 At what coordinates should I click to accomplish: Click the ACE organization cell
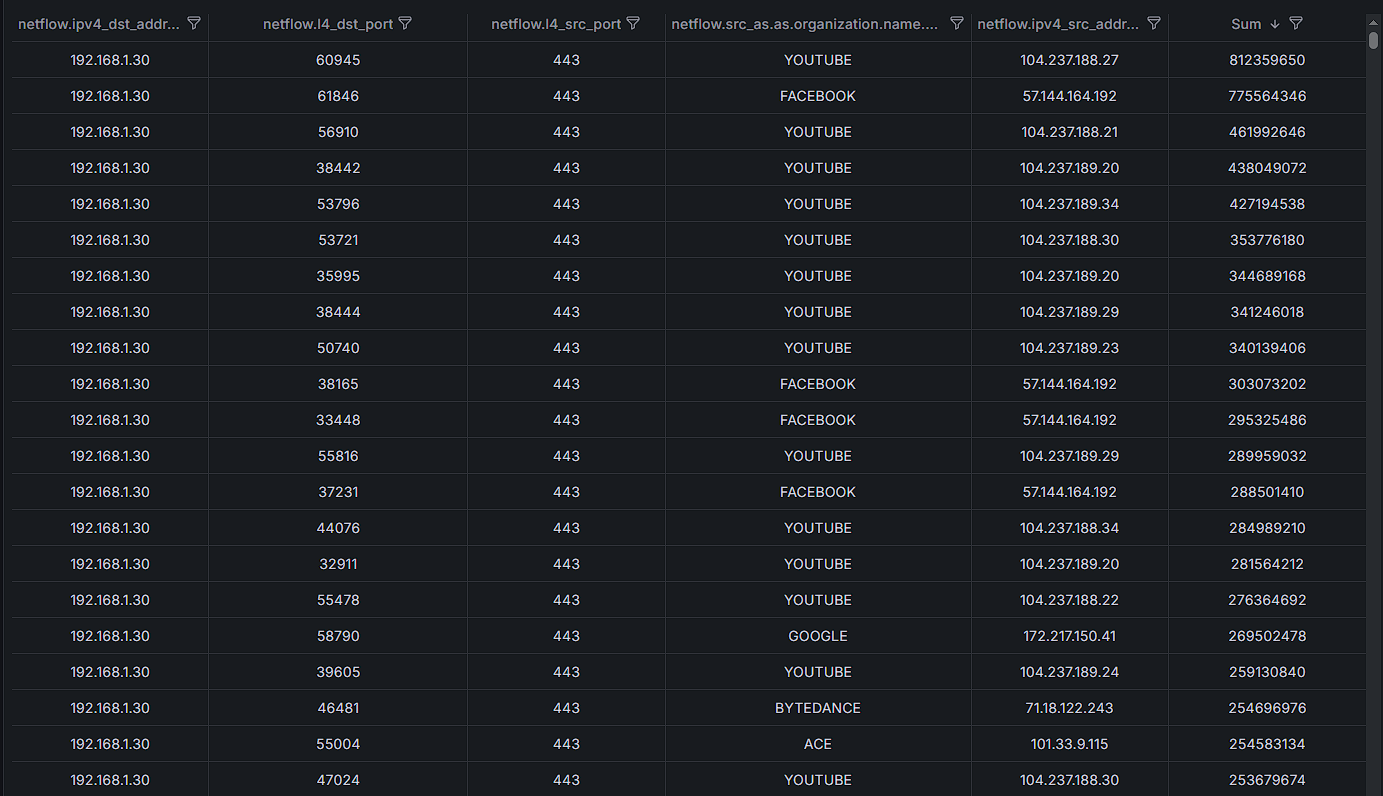[x=817, y=744]
